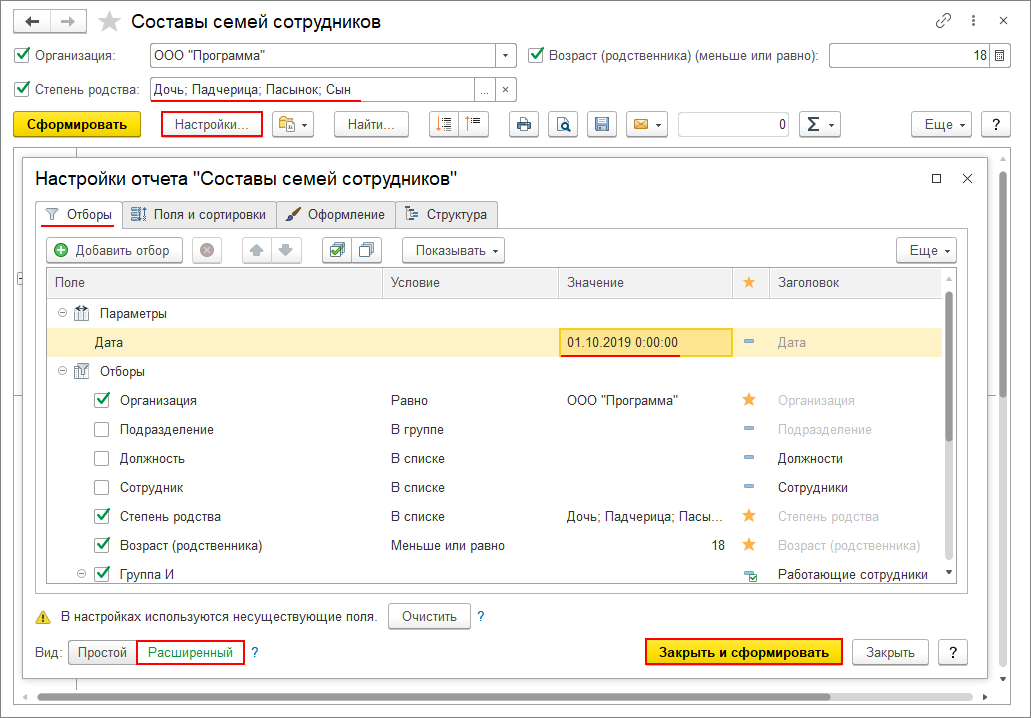1031x718 pixels.
Task: Tick the Сотрудник filter checkbox
Action: pyautogui.click(x=101, y=487)
